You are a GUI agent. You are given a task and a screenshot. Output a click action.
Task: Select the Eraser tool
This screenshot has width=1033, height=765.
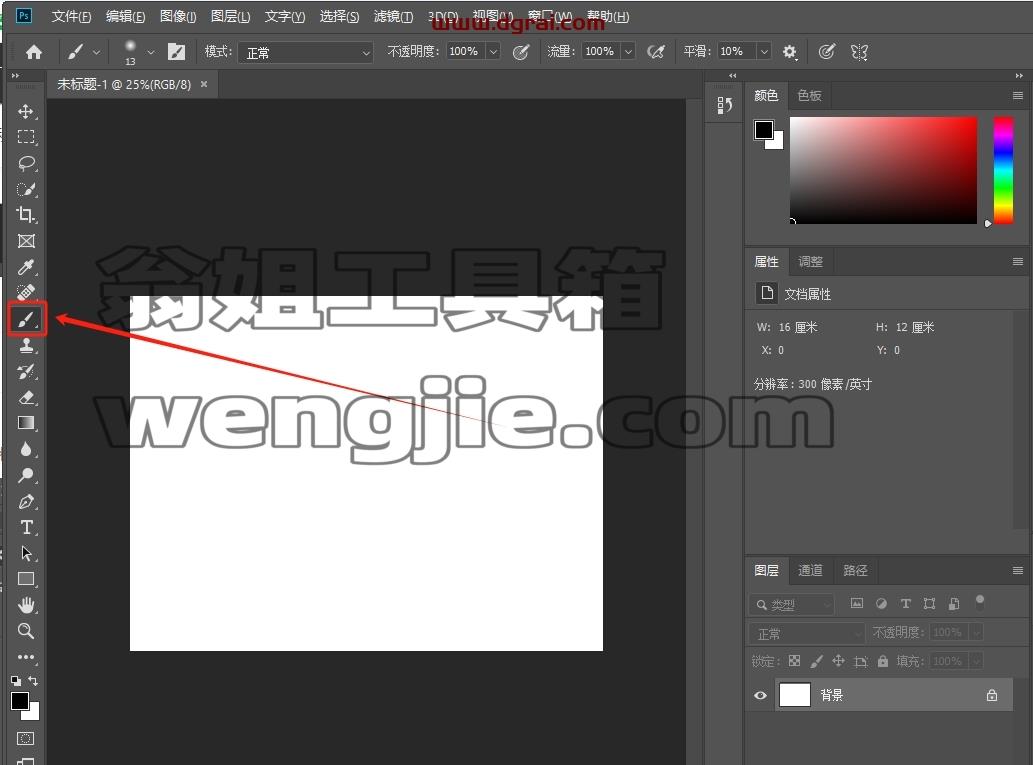(x=26, y=397)
